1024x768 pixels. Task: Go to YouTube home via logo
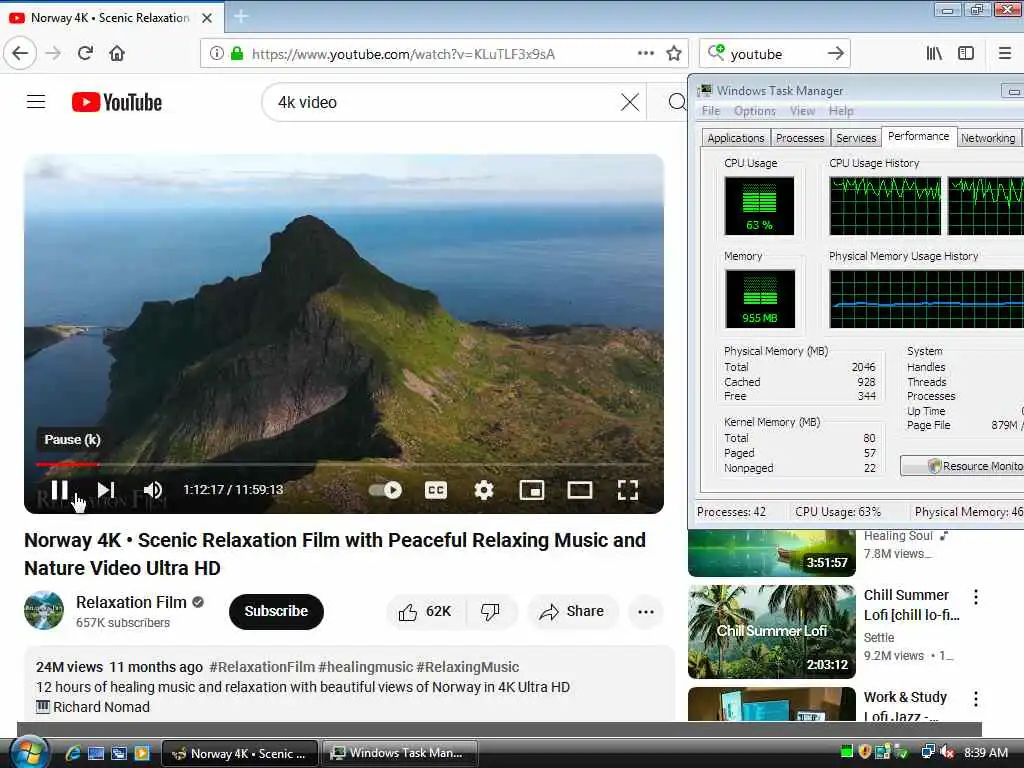(x=117, y=102)
